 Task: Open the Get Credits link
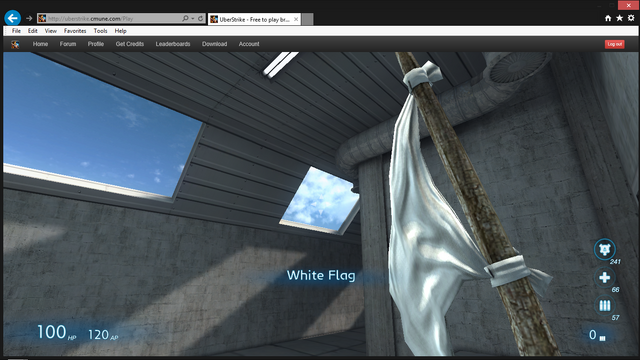coord(130,44)
